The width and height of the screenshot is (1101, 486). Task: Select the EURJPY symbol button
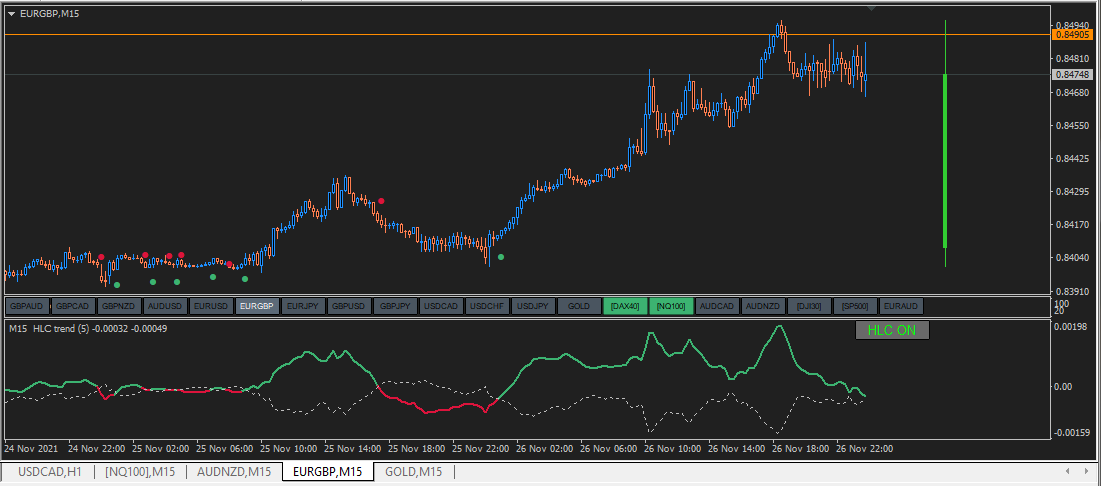[x=303, y=306]
